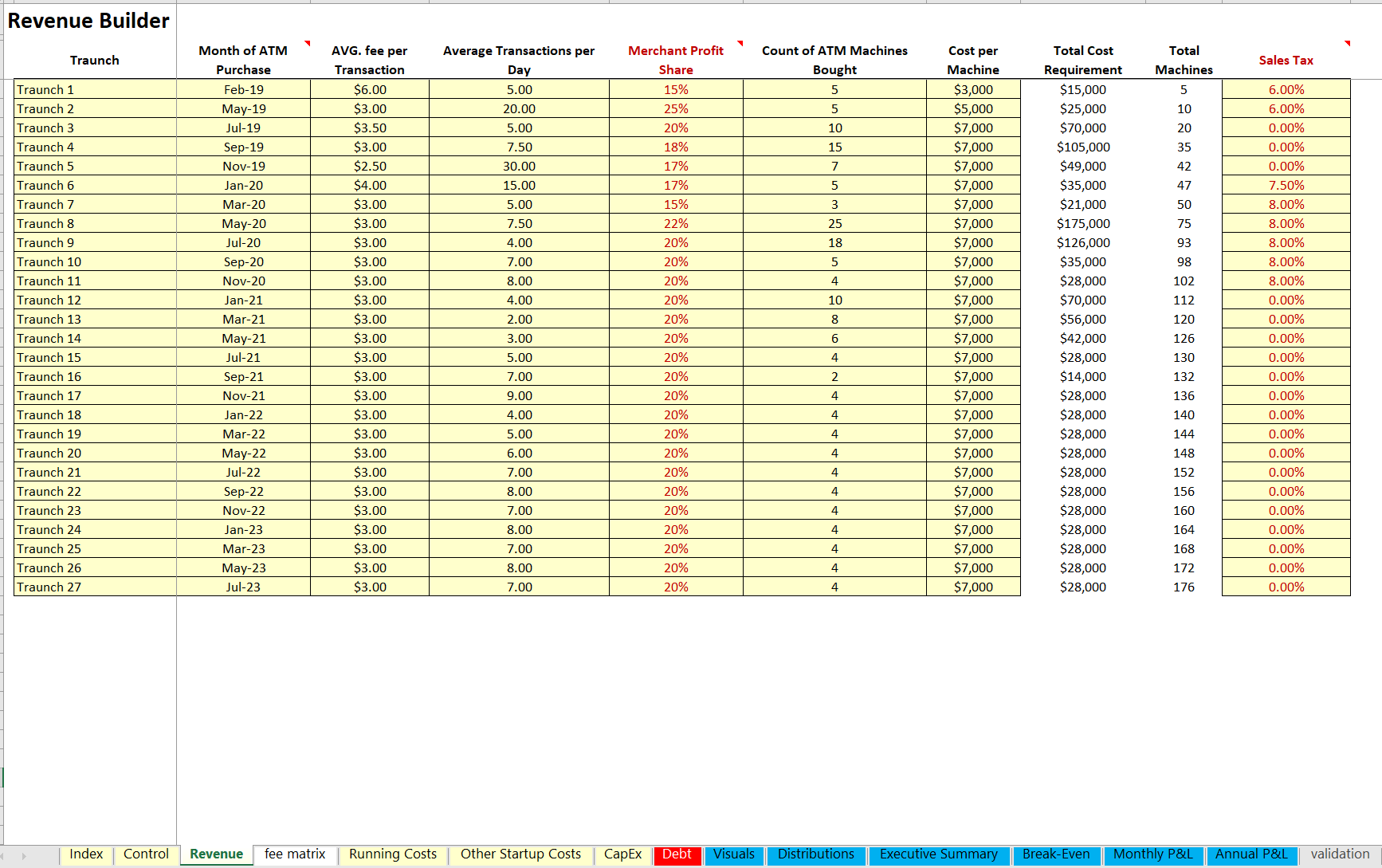Open the Annual P&L sheet tab
Viewport: 1382px width, 868px height.
[x=1251, y=854]
